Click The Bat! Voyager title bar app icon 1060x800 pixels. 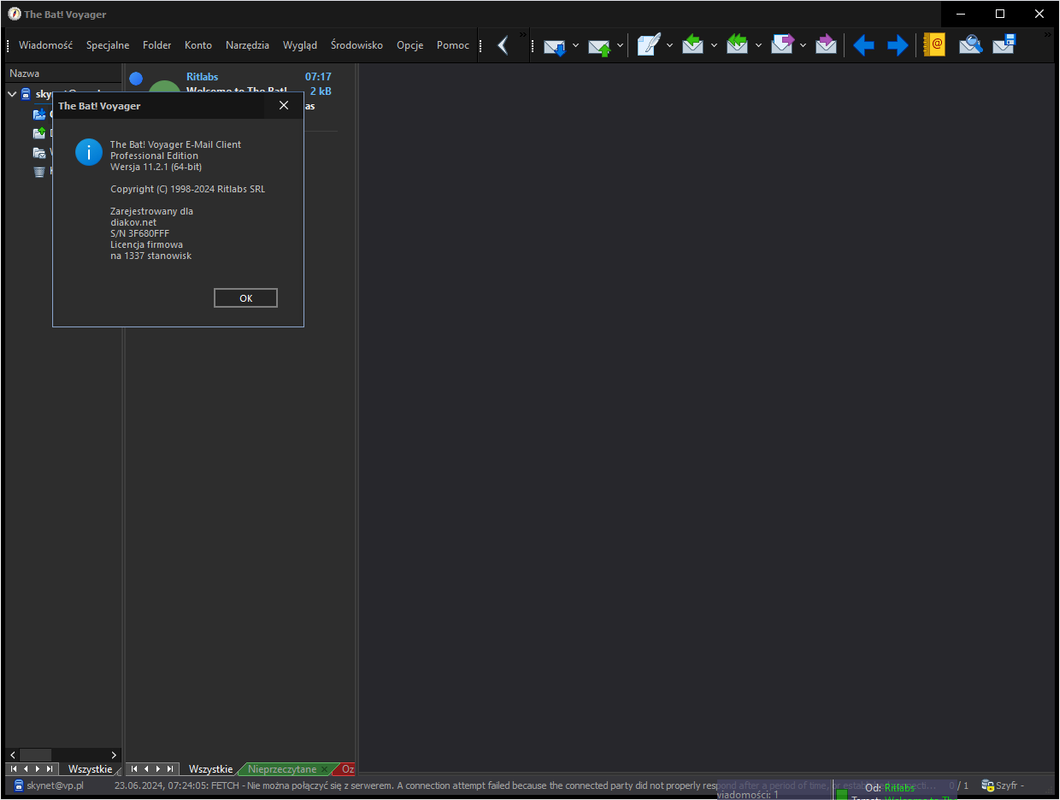click(14, 14)
